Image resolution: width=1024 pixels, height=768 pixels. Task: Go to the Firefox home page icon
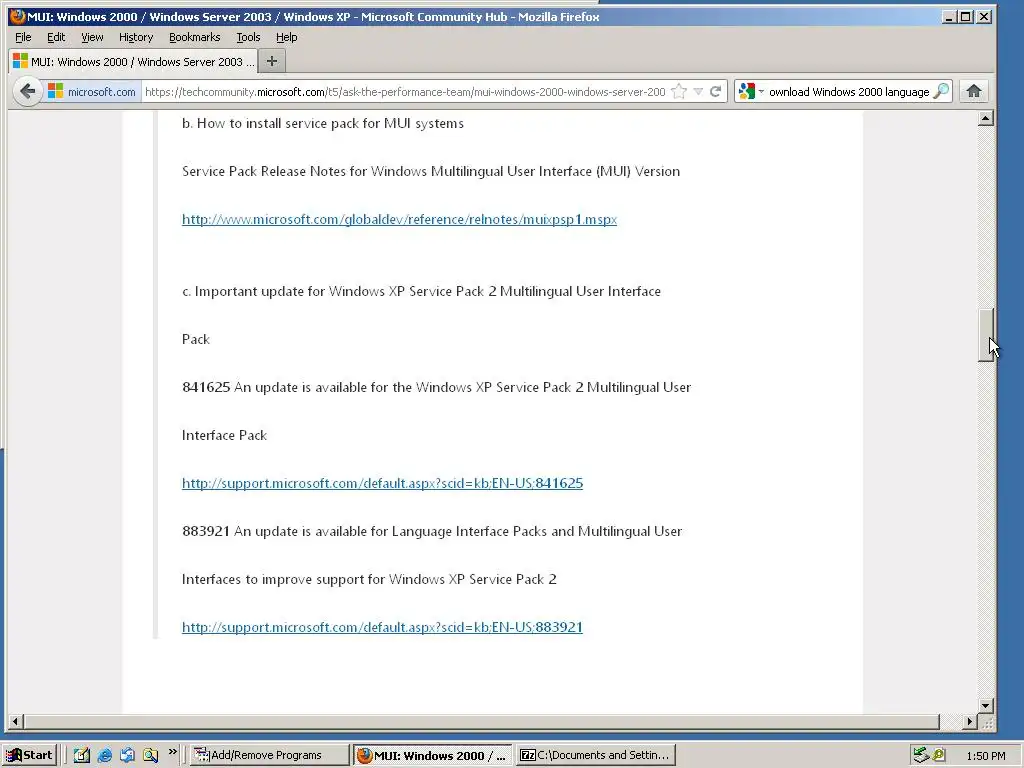[x=974, y=91]
